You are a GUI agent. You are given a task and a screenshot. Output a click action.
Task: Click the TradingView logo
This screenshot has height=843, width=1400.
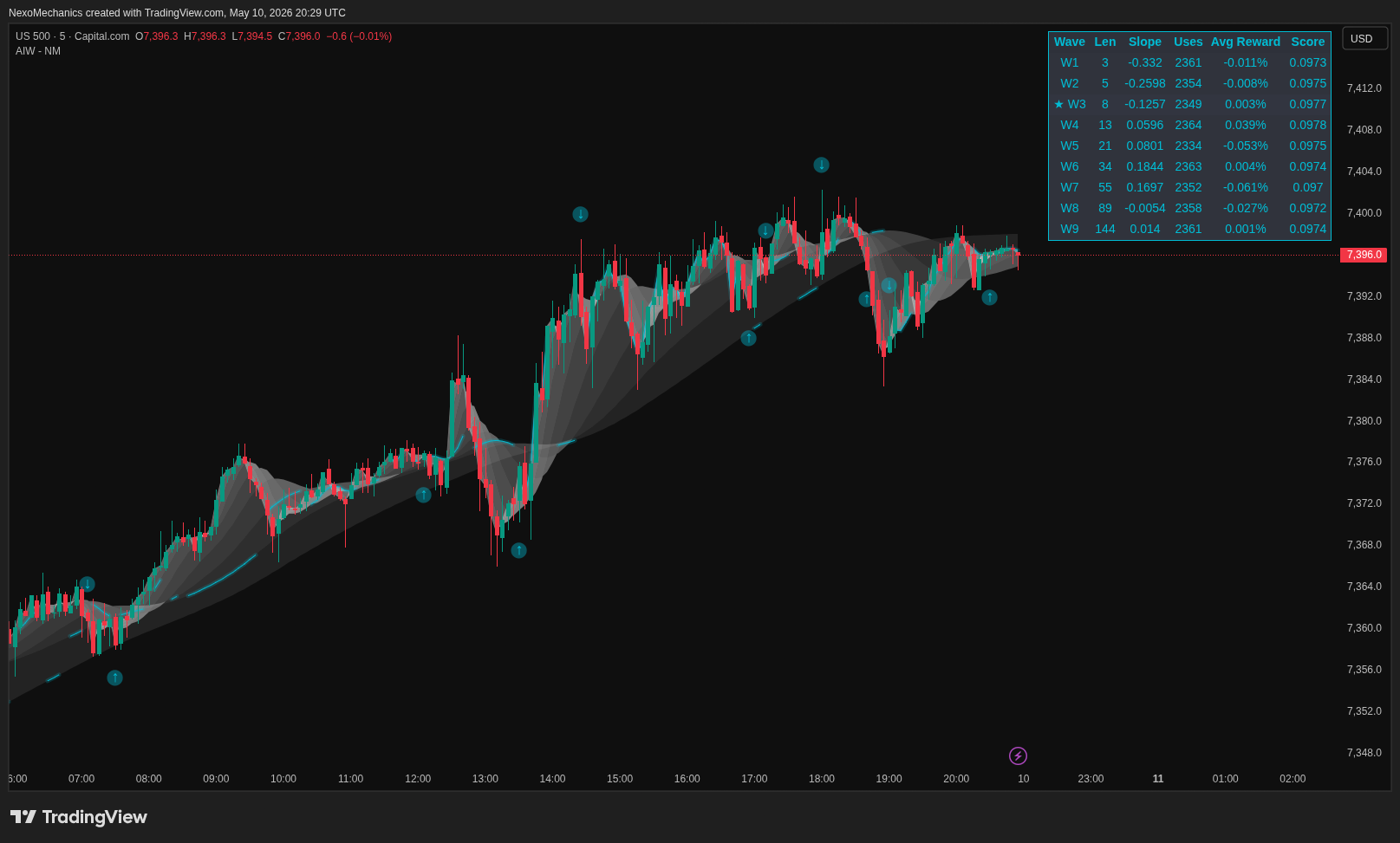coord(79,817)
